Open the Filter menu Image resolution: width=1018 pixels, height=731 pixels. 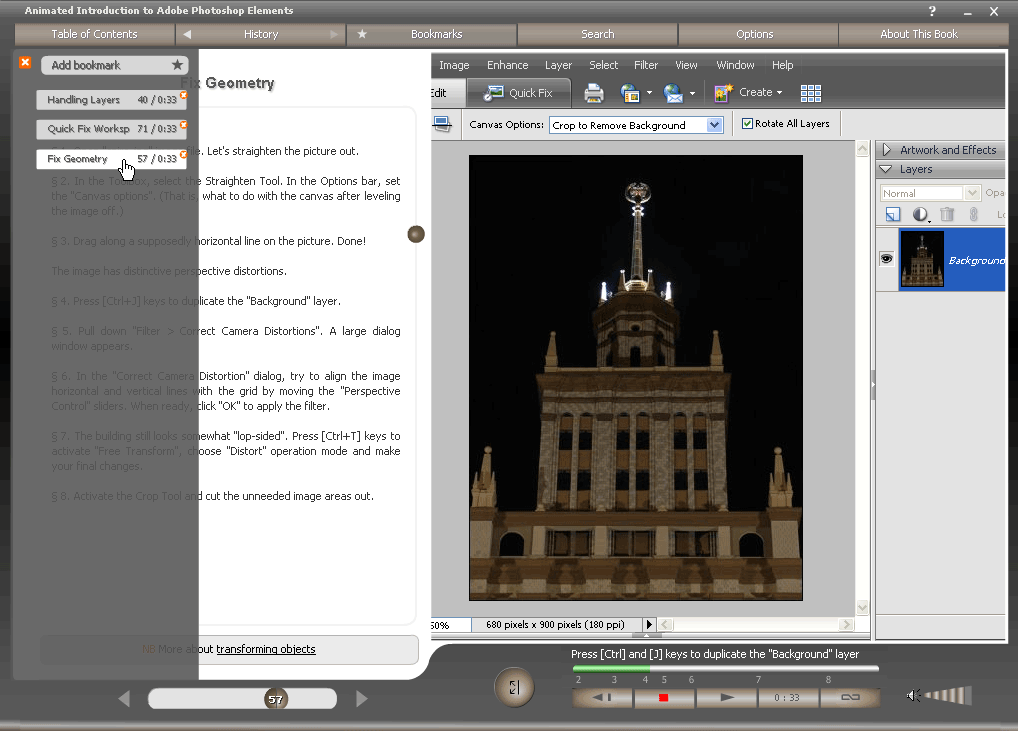pos(646,65)
